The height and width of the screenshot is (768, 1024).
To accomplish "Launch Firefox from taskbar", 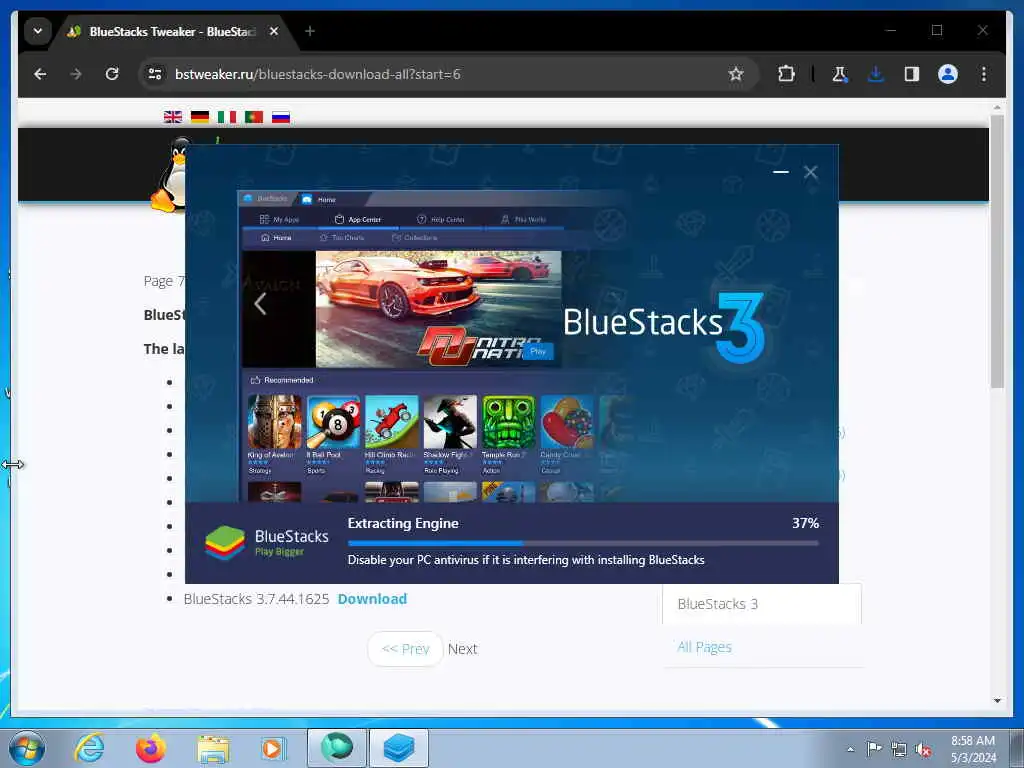I will [151, 748].
